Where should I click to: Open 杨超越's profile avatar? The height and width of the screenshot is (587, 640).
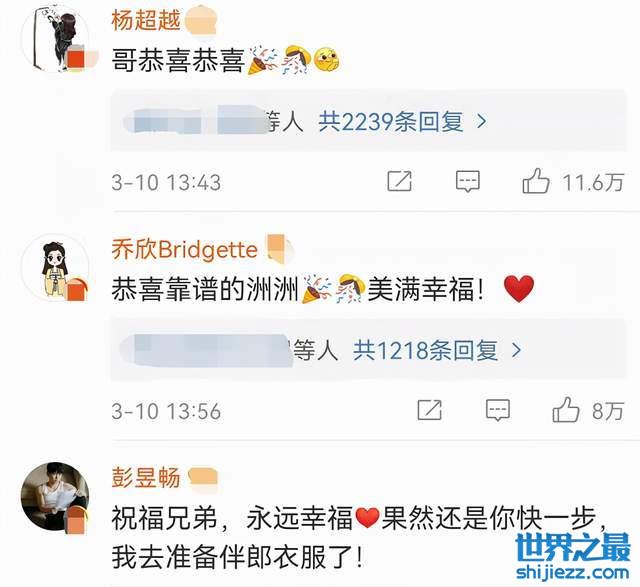pos(55,38)
